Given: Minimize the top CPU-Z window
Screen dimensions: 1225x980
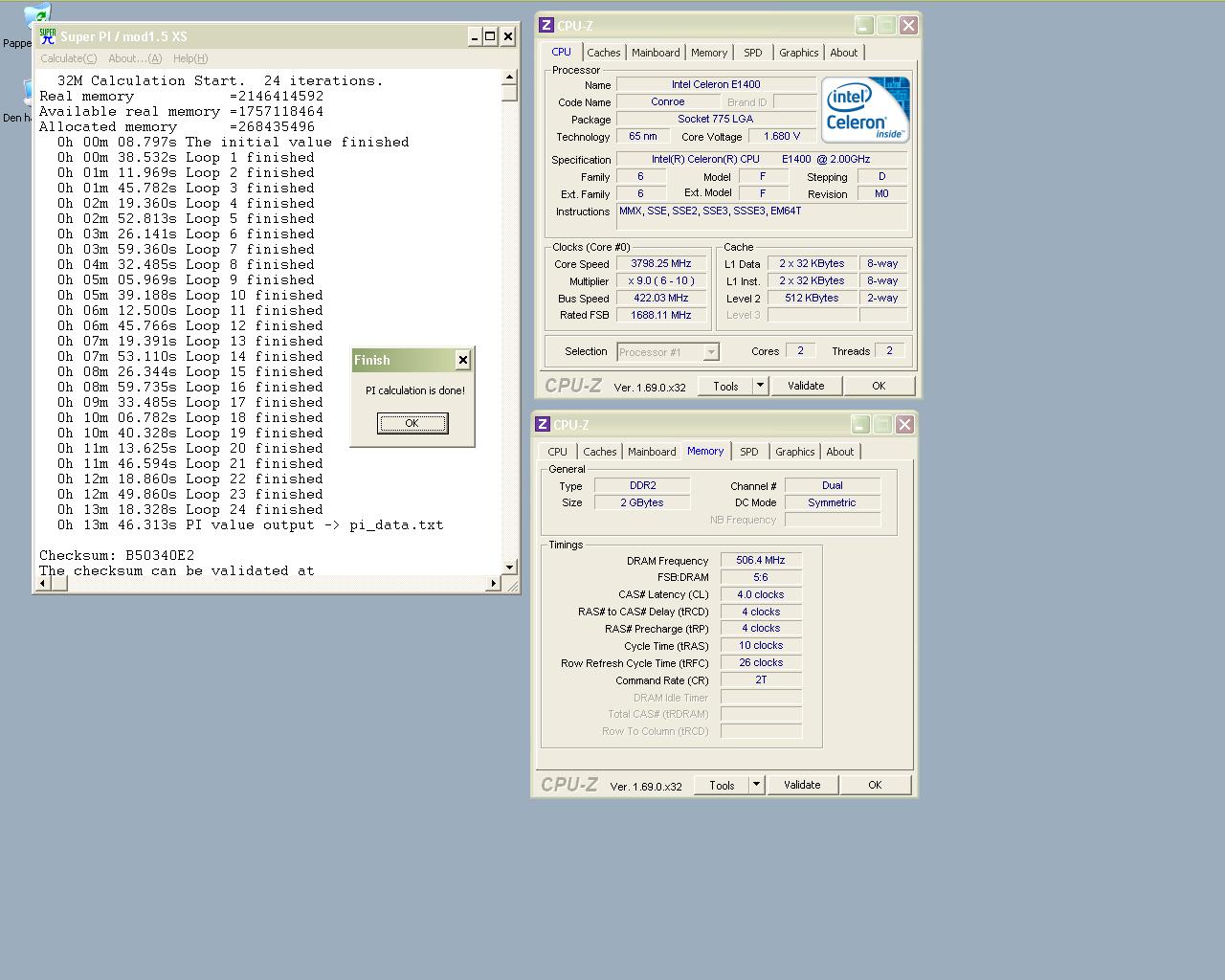Looking at the screenshot, I should click(864, 26).
